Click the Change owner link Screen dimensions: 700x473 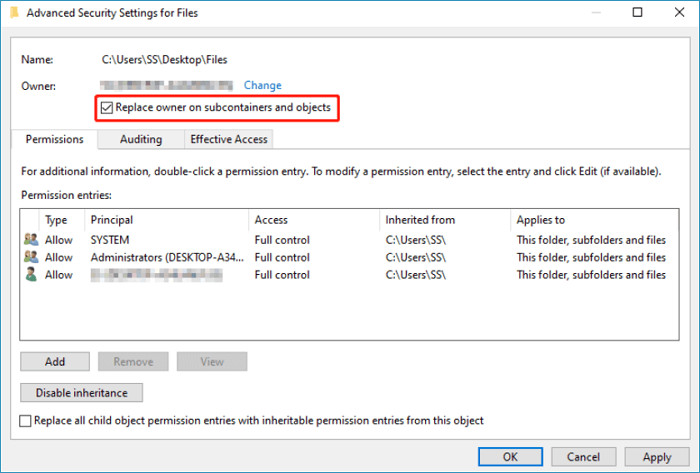coord(263,86)
